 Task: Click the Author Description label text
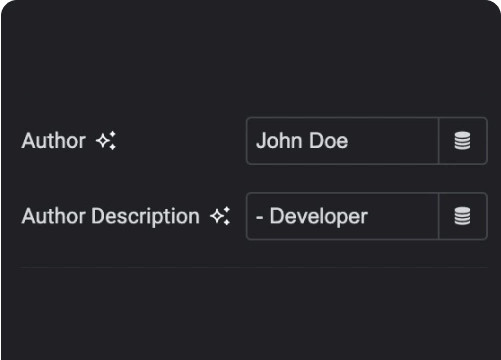(111, 217)
